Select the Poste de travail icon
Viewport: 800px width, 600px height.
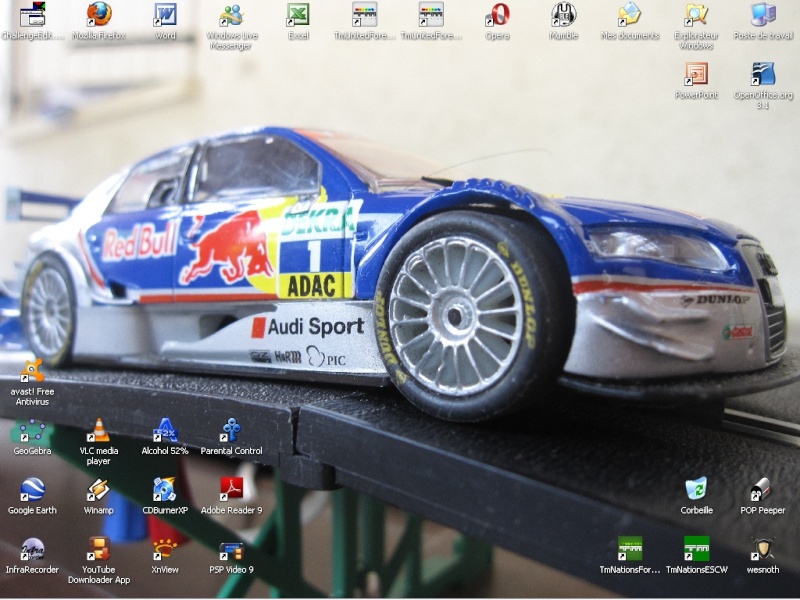click(763, 14)
